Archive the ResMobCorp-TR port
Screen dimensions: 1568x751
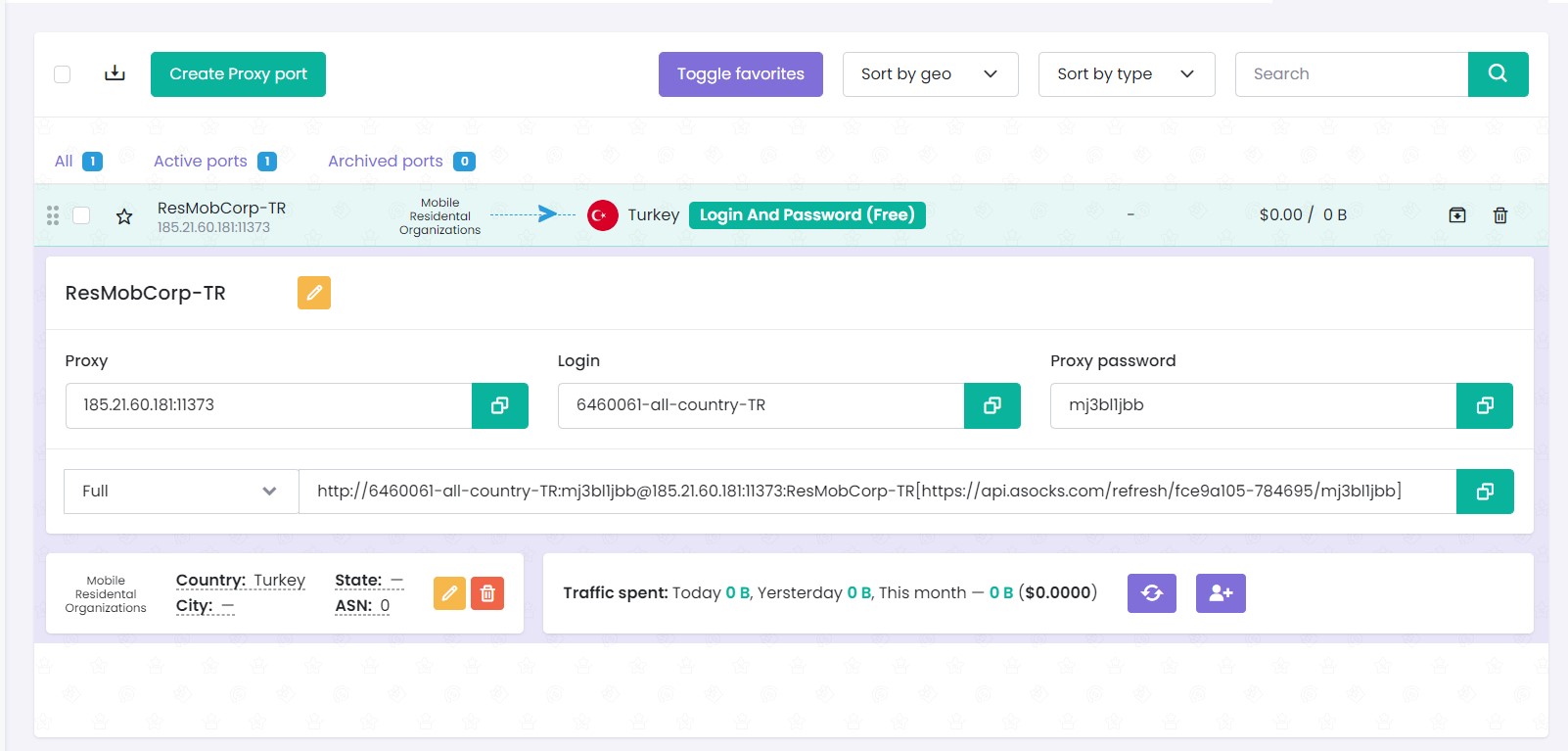coord(1456,215)
